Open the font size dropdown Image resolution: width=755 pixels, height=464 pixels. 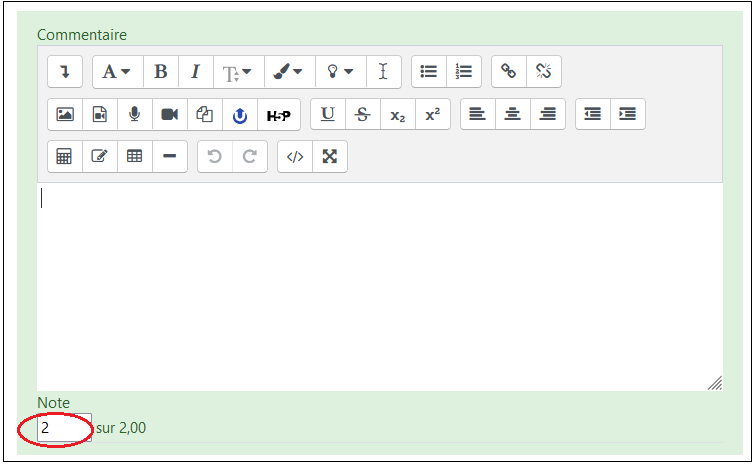pyautogui.click(x=237, y=72)
